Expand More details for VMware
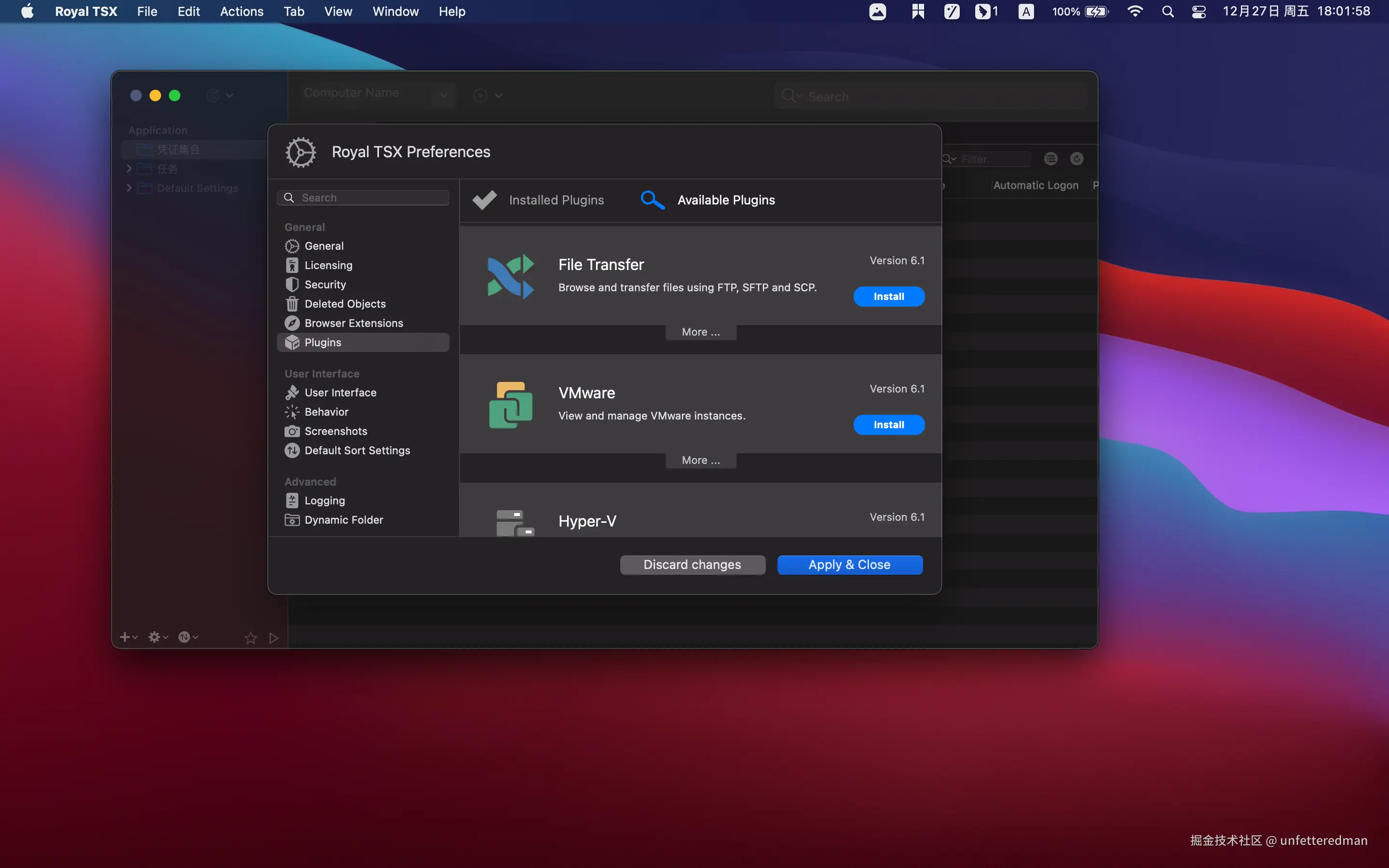 click(700, 461)
